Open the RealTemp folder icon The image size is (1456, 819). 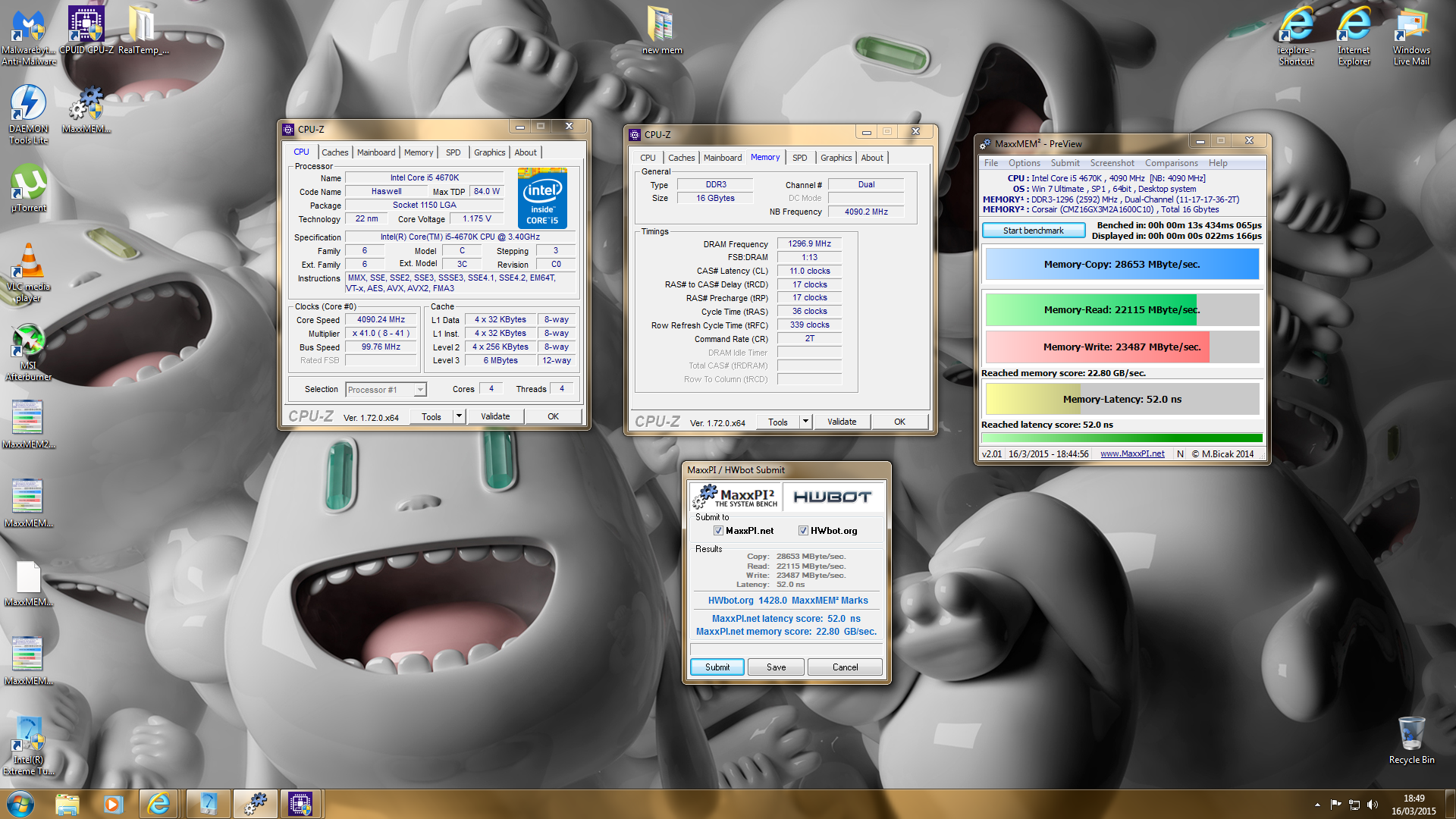(x=143, y=30)
